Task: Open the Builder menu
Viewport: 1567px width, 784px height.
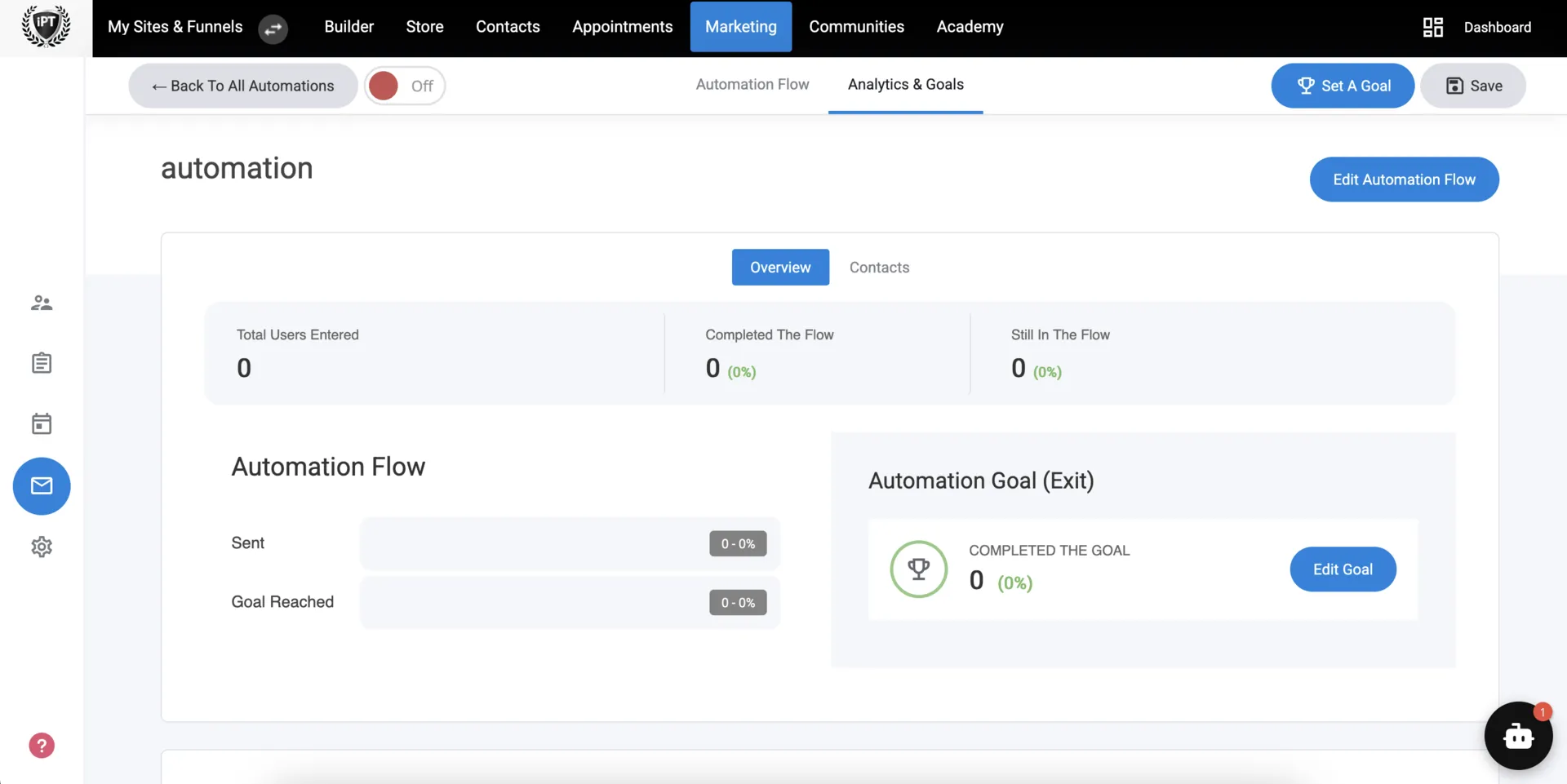Action: click(349, 27)
